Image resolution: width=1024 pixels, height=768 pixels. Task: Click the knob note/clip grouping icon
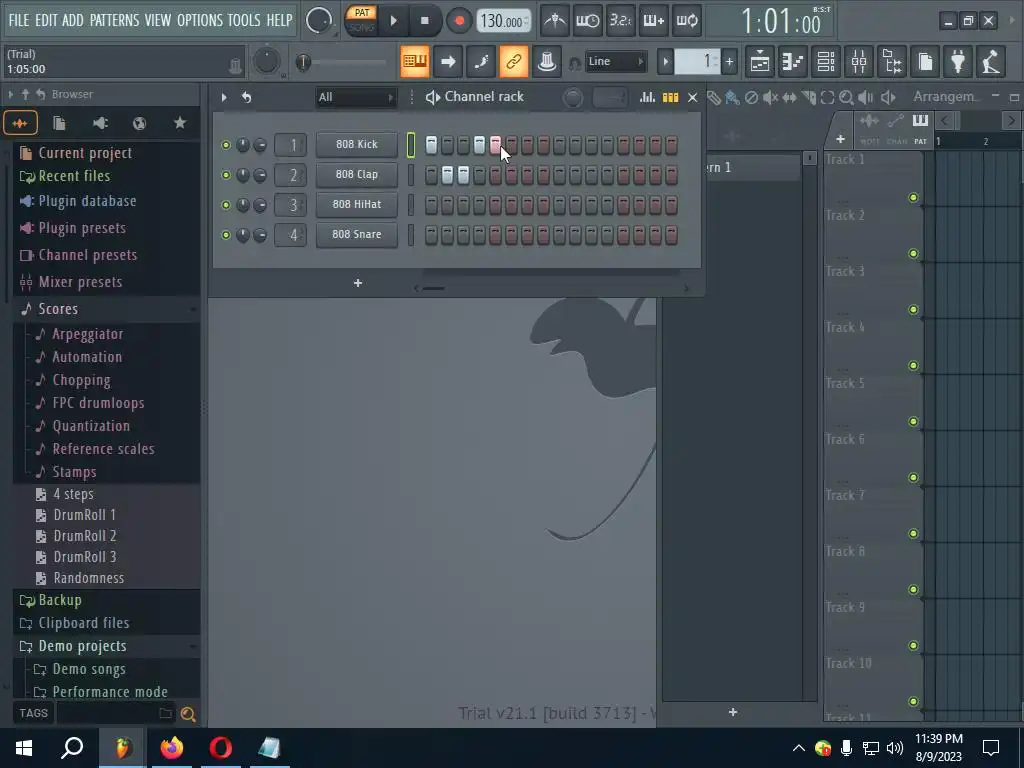(x=547, y=62)
